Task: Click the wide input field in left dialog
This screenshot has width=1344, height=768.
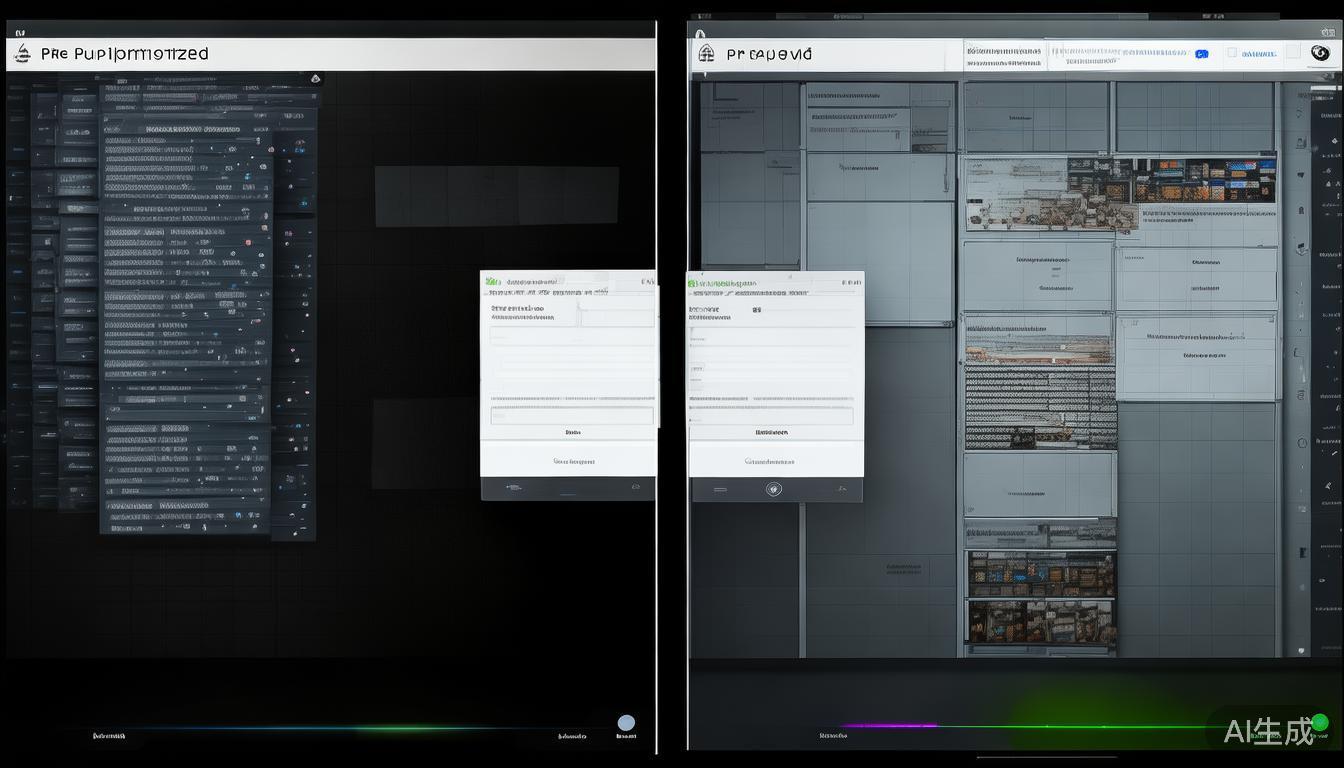Action: 571,415
